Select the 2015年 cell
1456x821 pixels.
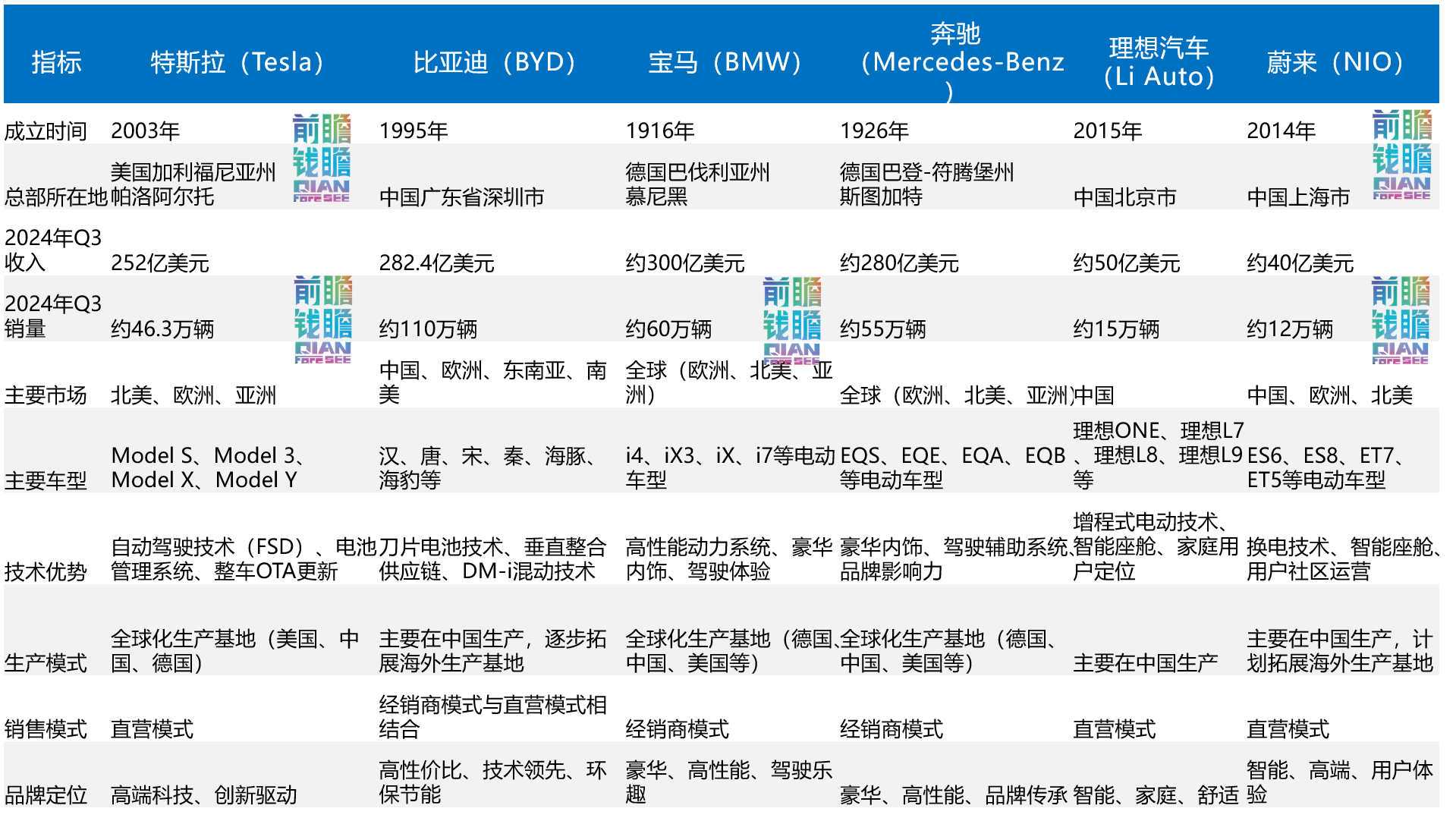coord(1108,131)
